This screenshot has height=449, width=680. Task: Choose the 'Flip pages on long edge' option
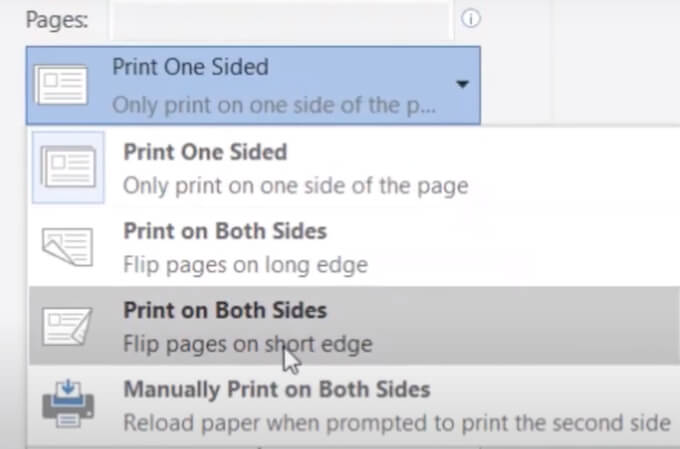245,265
